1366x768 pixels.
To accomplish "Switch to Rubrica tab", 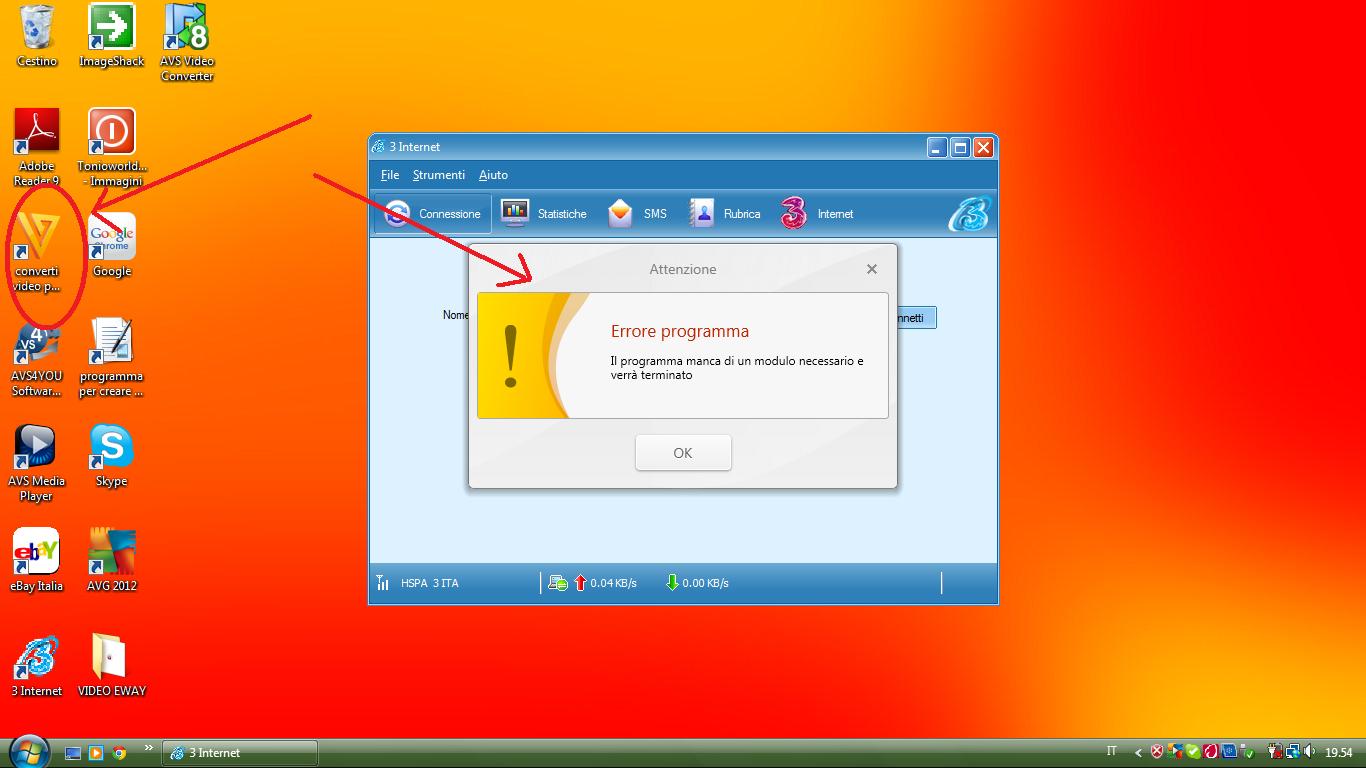I will pyautogui.click(x=725, y=214).
